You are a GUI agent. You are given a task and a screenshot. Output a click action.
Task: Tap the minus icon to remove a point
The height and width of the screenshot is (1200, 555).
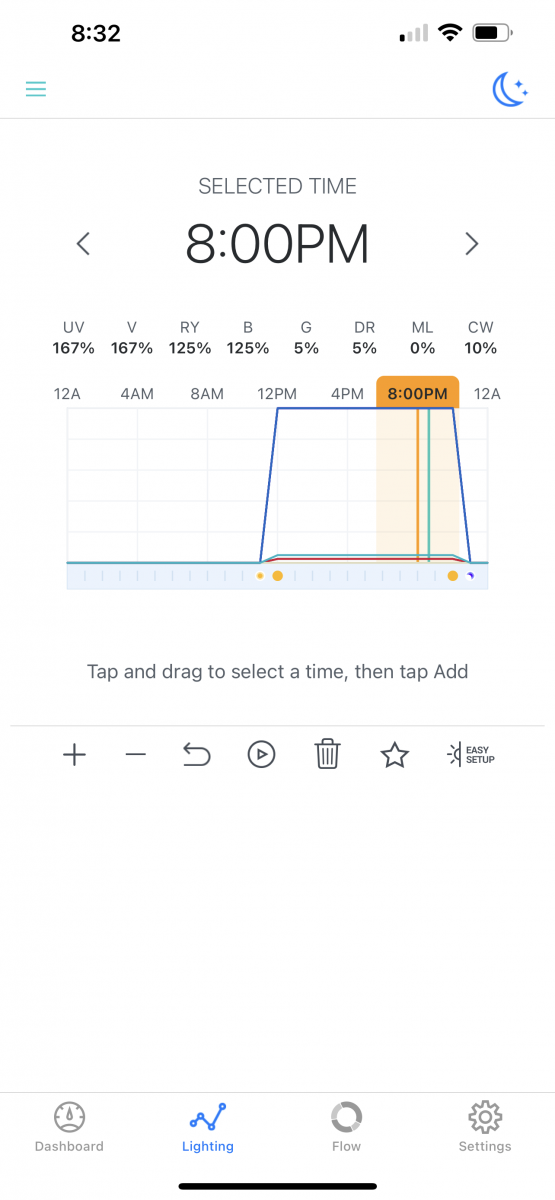pos(136,755)
